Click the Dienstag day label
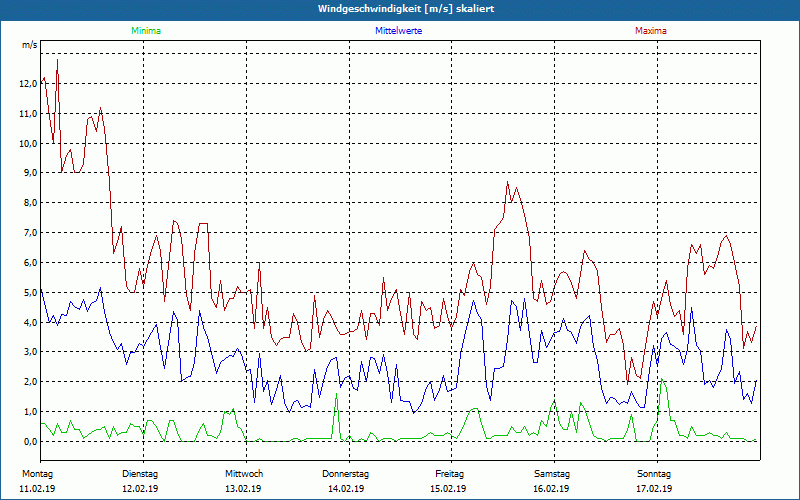This screenshot has height=500, width=800. [x=140, y=474]
